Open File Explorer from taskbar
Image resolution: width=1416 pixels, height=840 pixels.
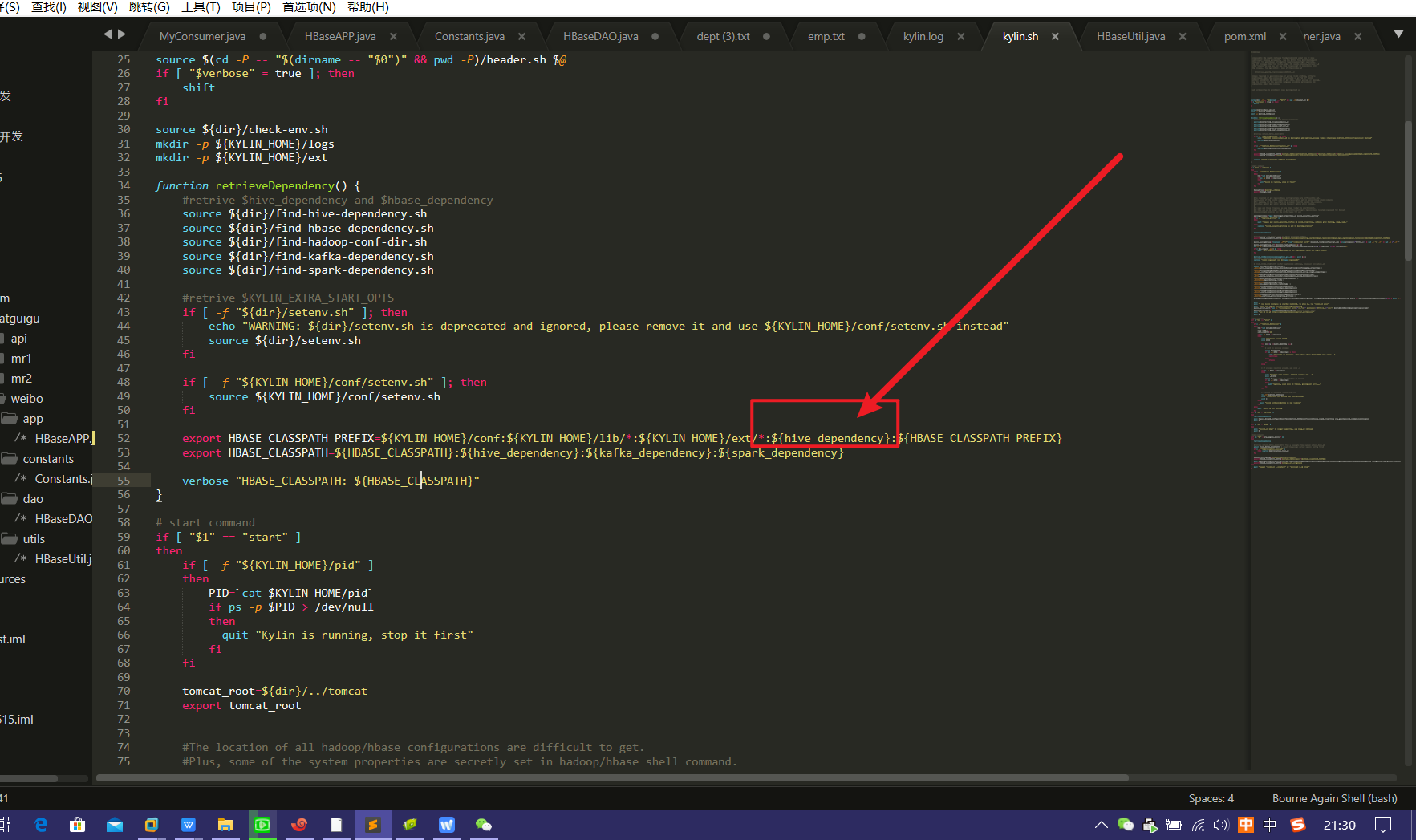point(225,825)
